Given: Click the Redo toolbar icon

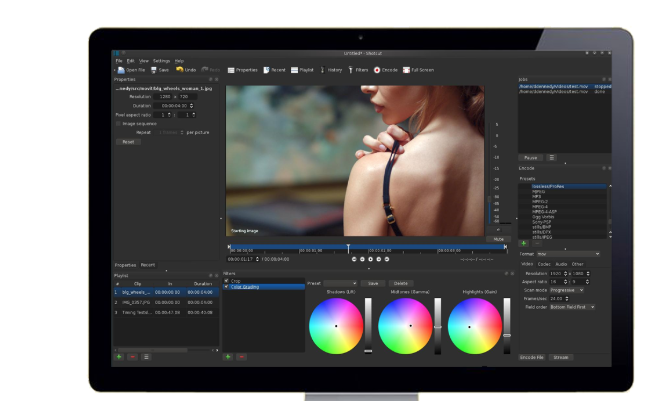Looking at the screenshot, I should click(205, 70).
